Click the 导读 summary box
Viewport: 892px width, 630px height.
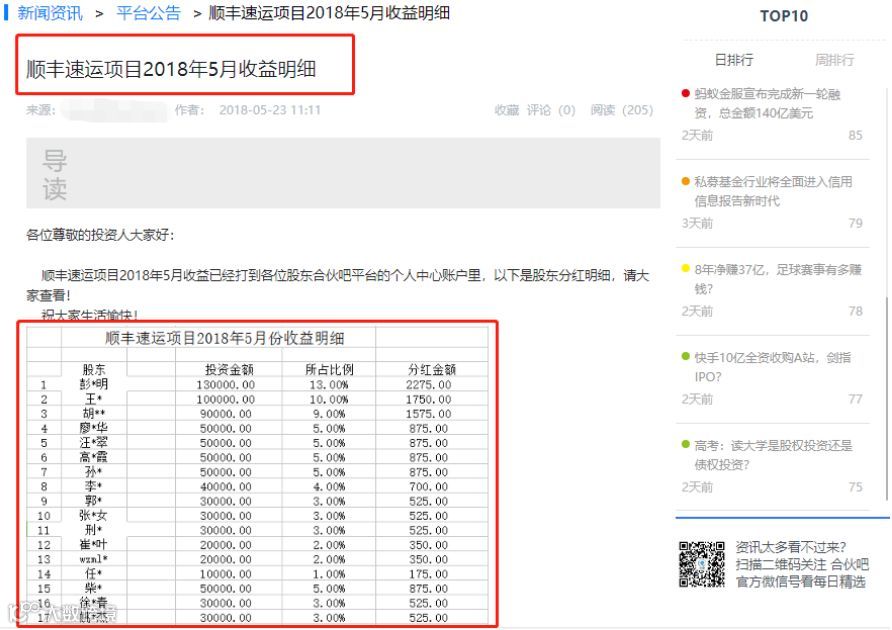[x=343, y=173]
